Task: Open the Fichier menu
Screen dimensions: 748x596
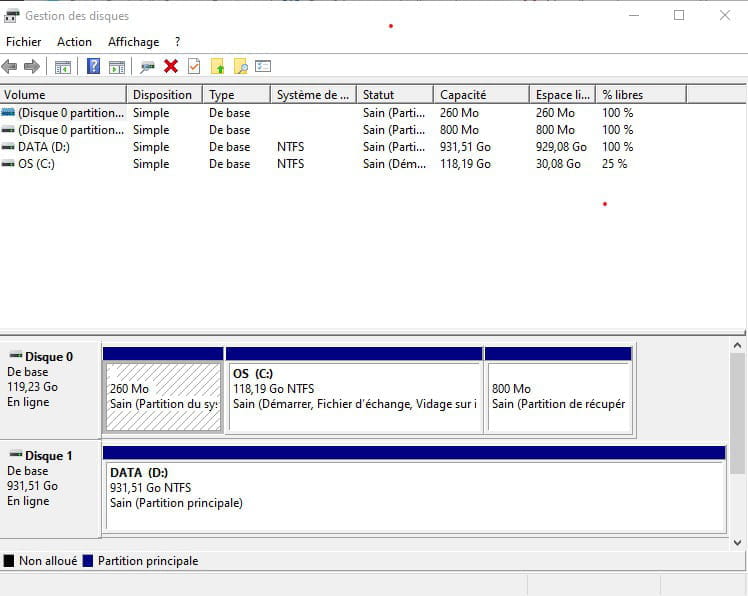Action: click(23, 42)
